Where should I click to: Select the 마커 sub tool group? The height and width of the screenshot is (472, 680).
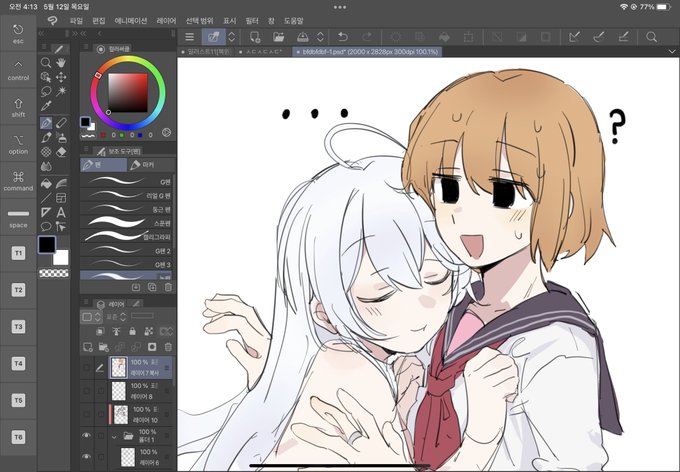click(151, 165)
